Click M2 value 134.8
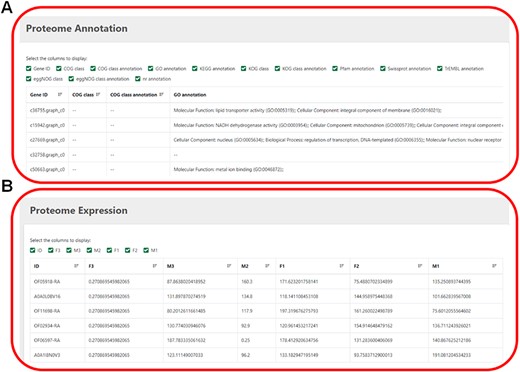The width and height of the screenshot is (520, 372). point(247,296)
